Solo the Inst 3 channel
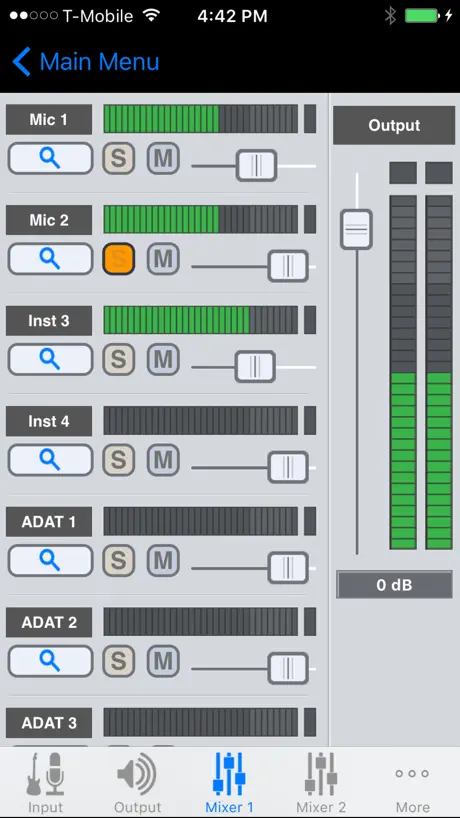This screenshot has width=460, height=818. point(118,359)
